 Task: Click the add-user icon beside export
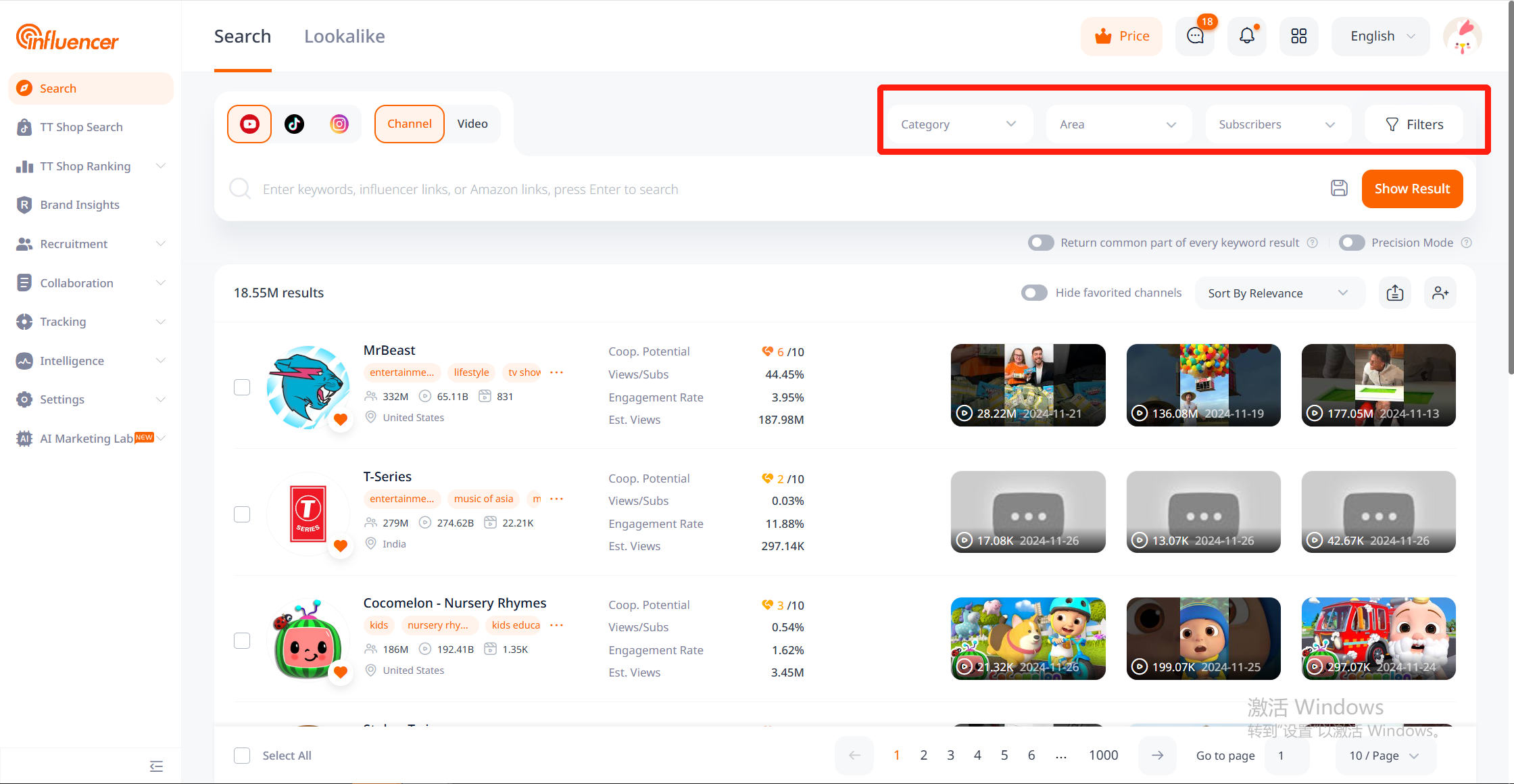[1440, 293]
